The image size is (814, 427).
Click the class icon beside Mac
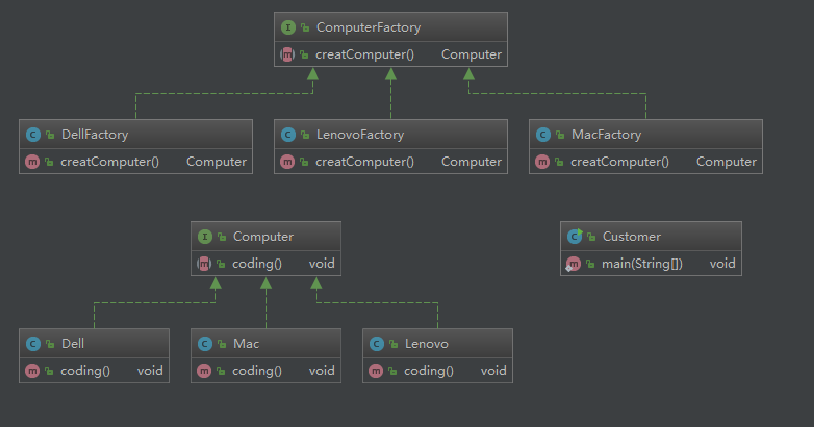pos(205,344)
